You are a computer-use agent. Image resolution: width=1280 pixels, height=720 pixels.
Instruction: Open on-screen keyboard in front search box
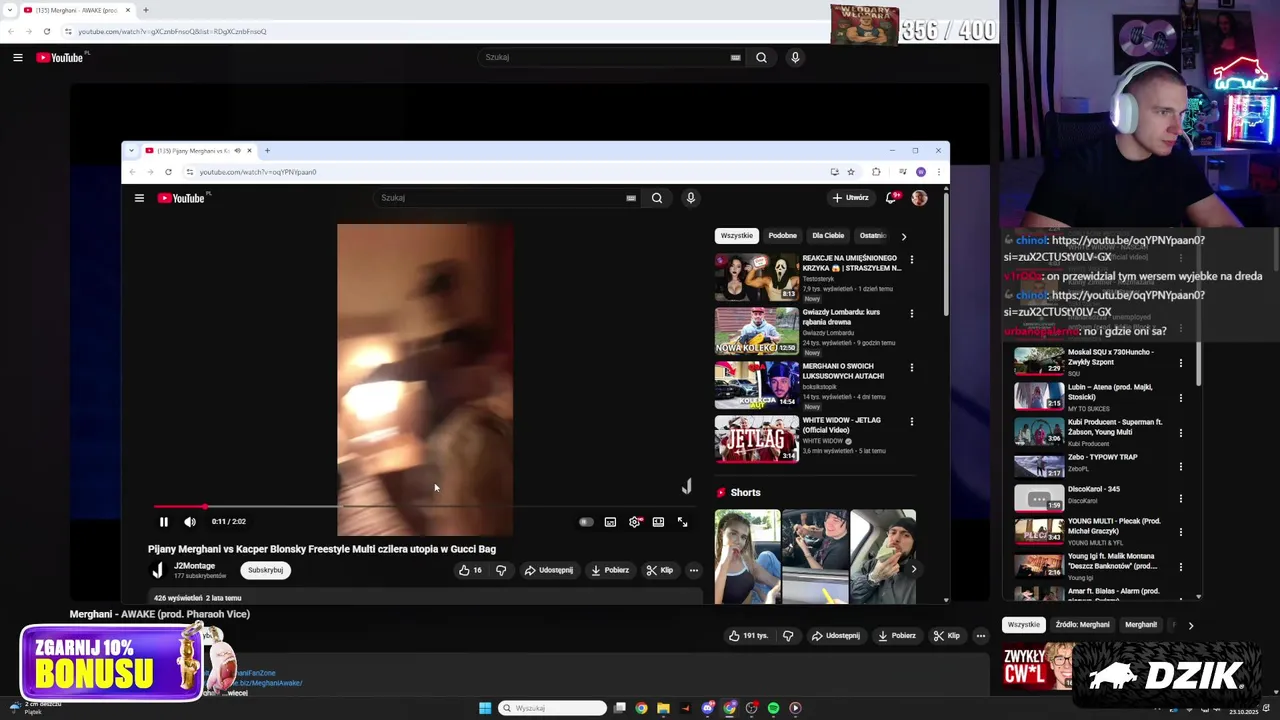(631, 198)
